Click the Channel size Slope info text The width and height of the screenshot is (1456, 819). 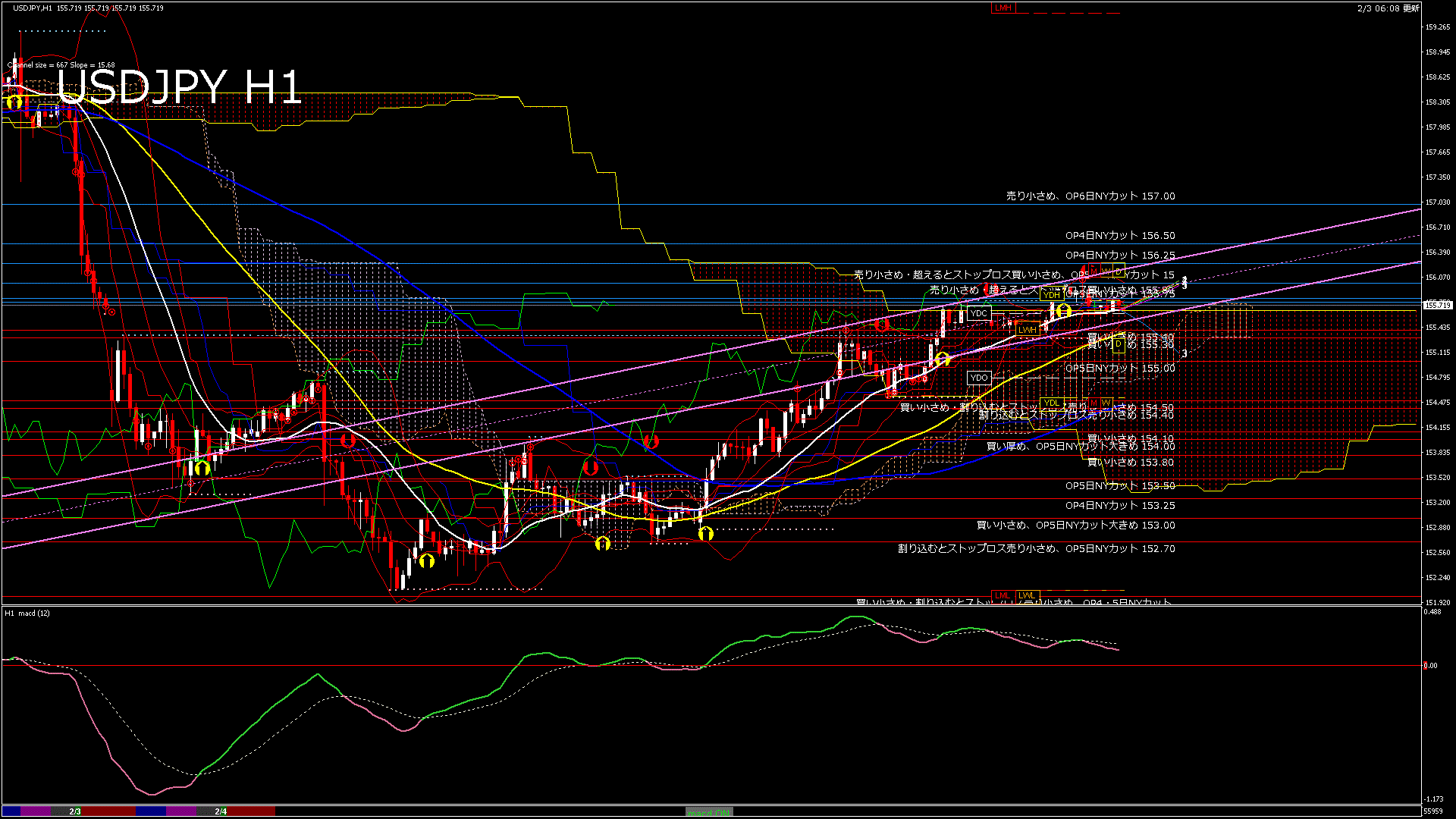(62, 65)
